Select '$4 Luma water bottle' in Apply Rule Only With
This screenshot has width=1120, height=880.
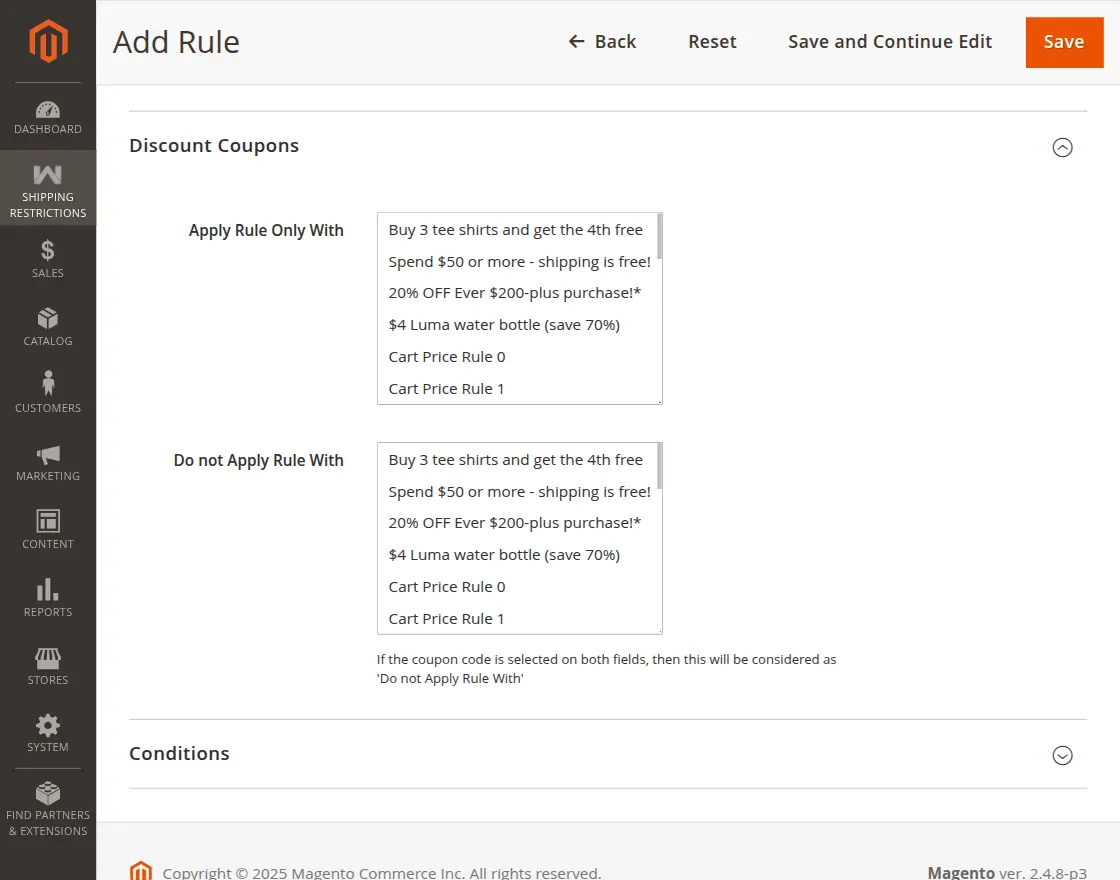tap(517, 325)
